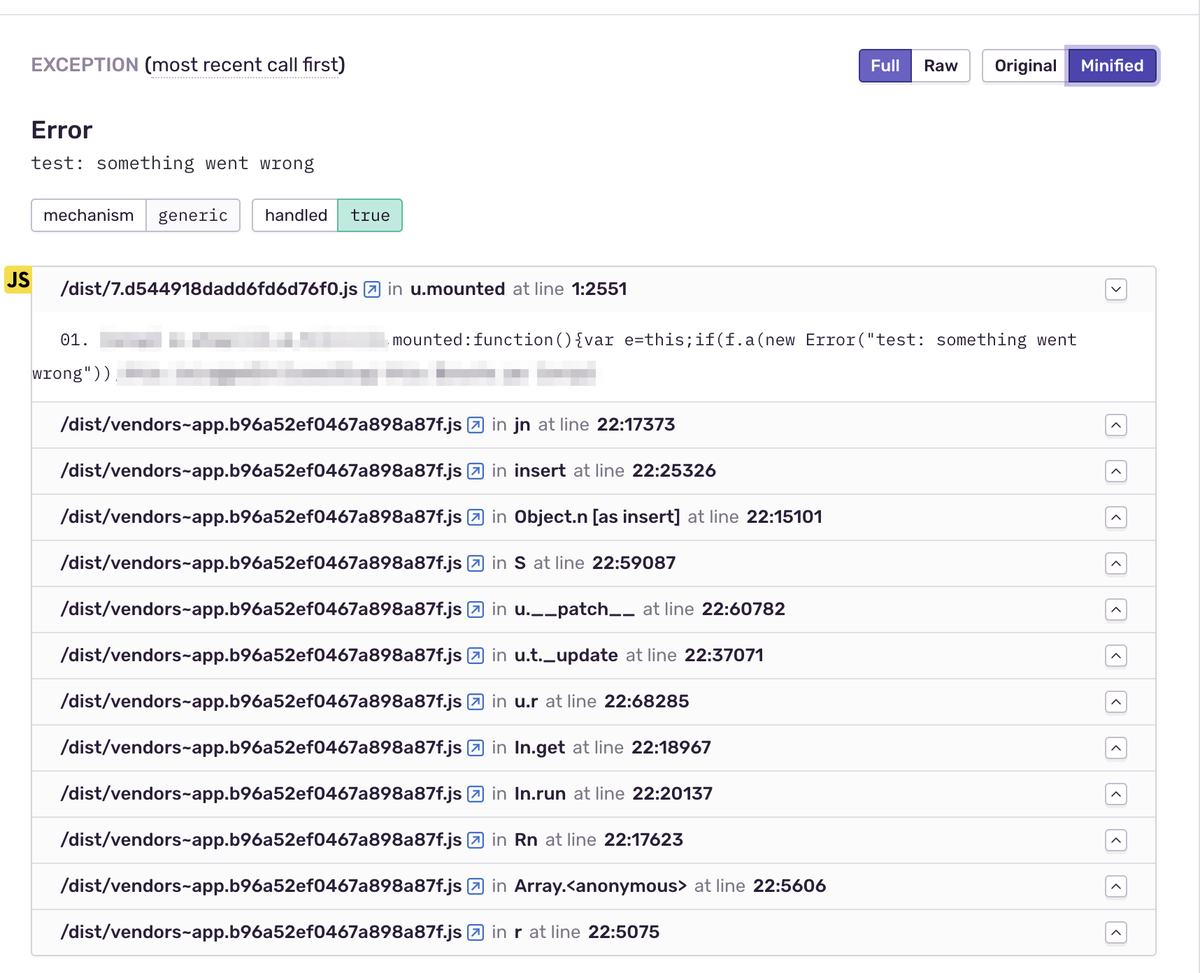Click the 'most recent call first' label
Image resolution: width=1200 pixels, height=973 pixels.
coord(245,66)
